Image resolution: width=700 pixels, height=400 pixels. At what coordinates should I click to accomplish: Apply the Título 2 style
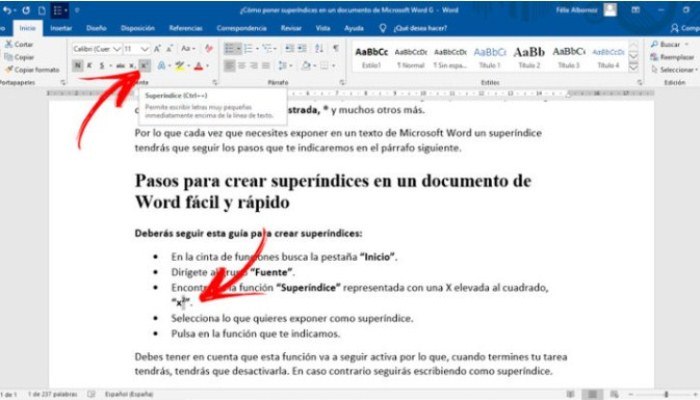pos(529,57)
